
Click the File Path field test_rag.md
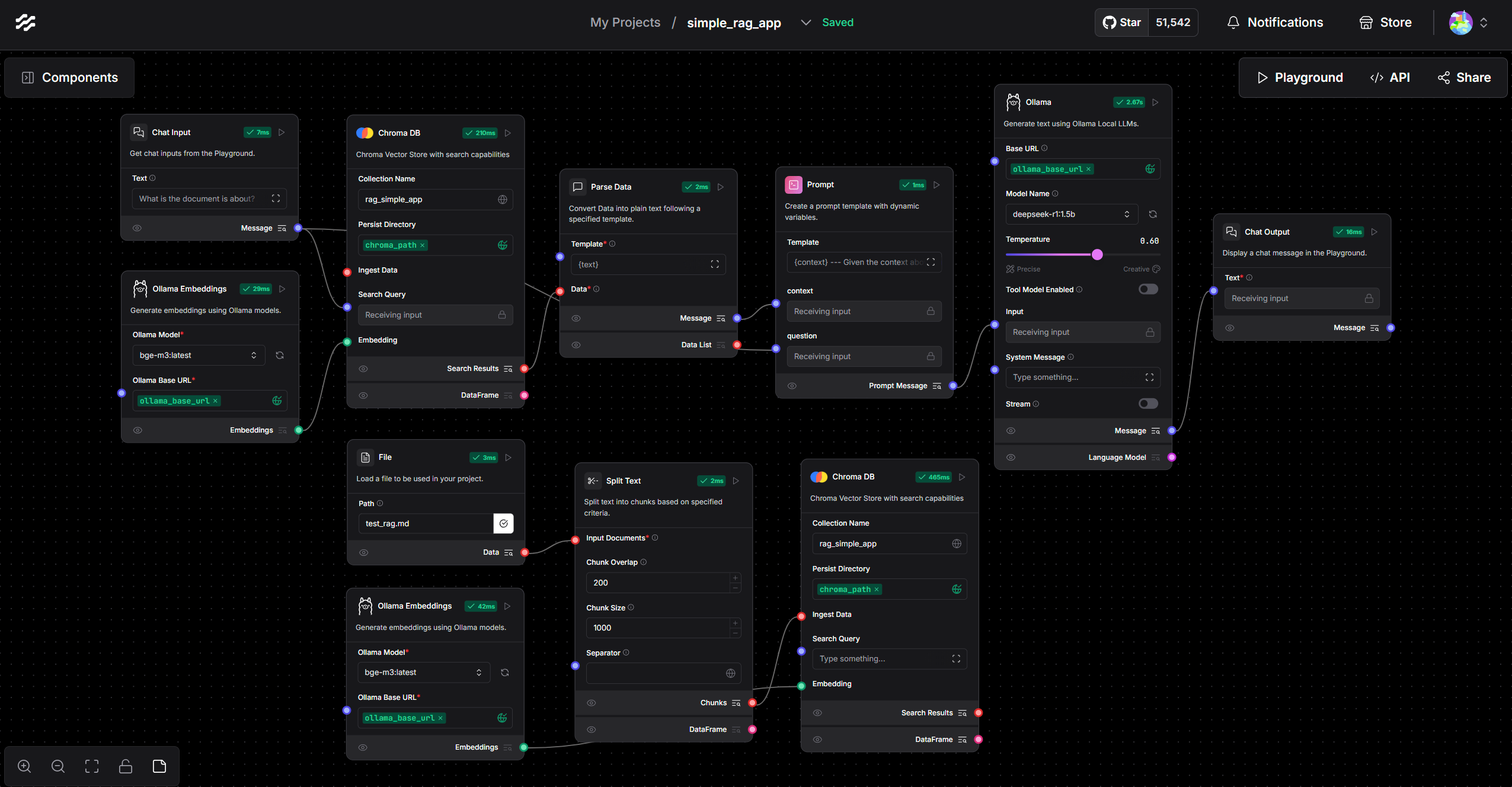(x=426, y=523)
